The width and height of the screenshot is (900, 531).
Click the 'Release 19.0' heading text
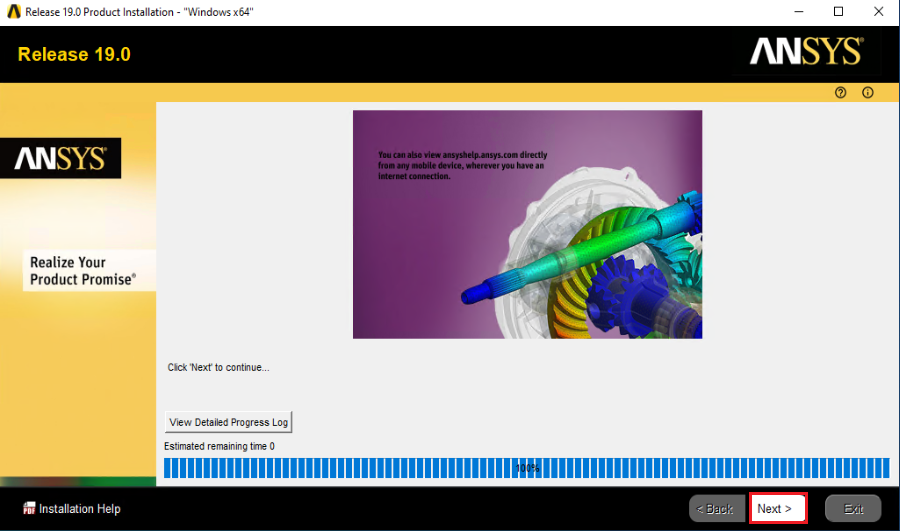click(x=74, y=54)
